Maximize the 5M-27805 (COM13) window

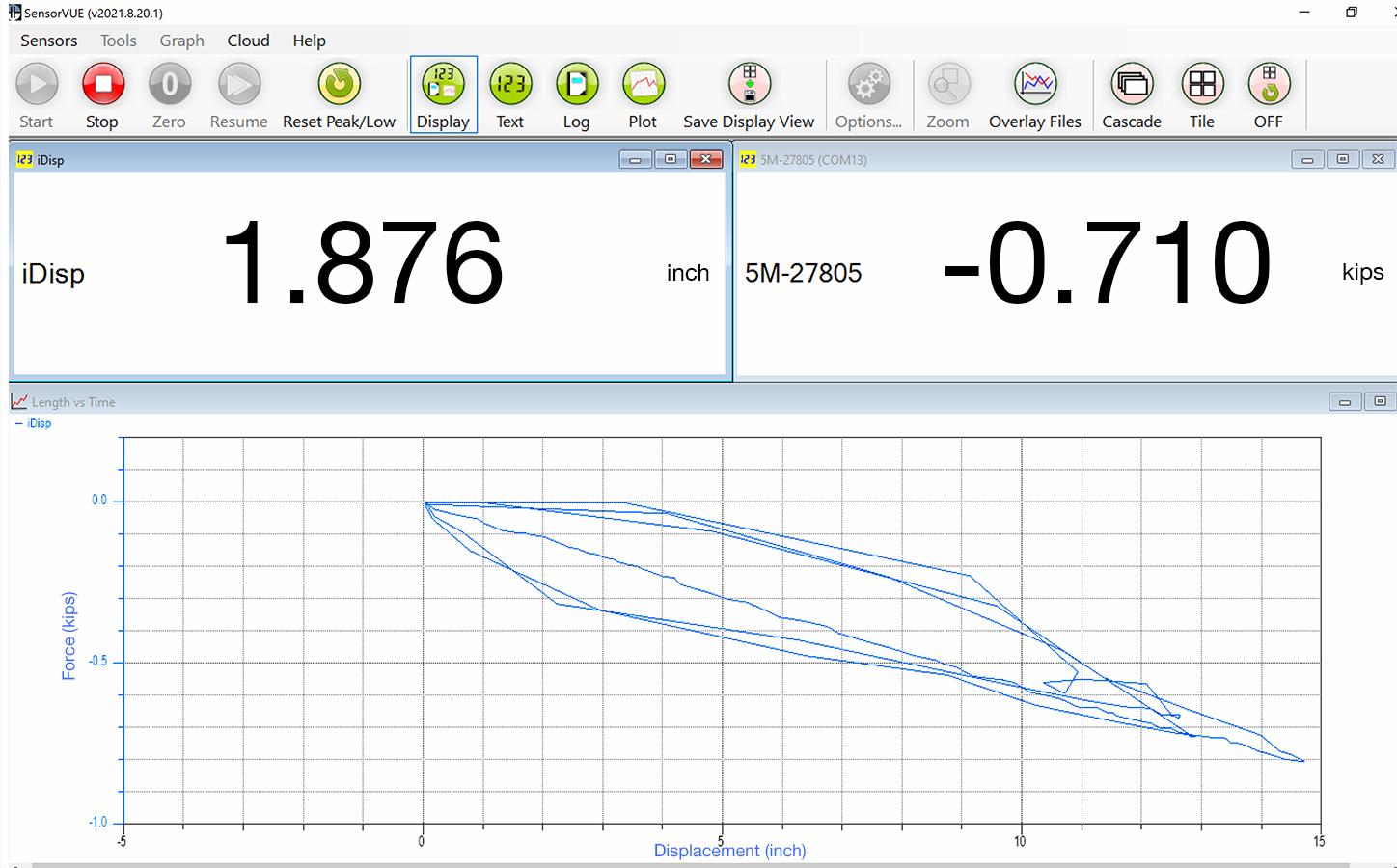(x=1343, y=159)
